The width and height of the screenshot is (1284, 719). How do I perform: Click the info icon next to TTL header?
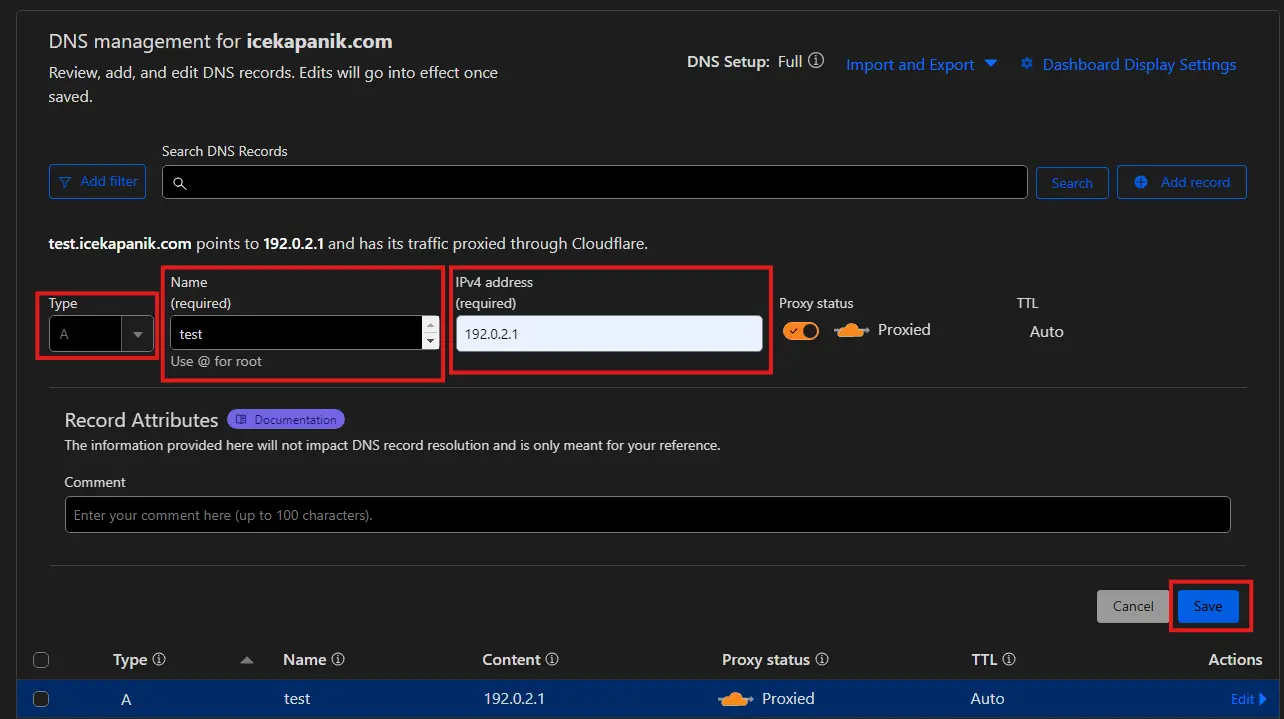[x=1009, y=660]
